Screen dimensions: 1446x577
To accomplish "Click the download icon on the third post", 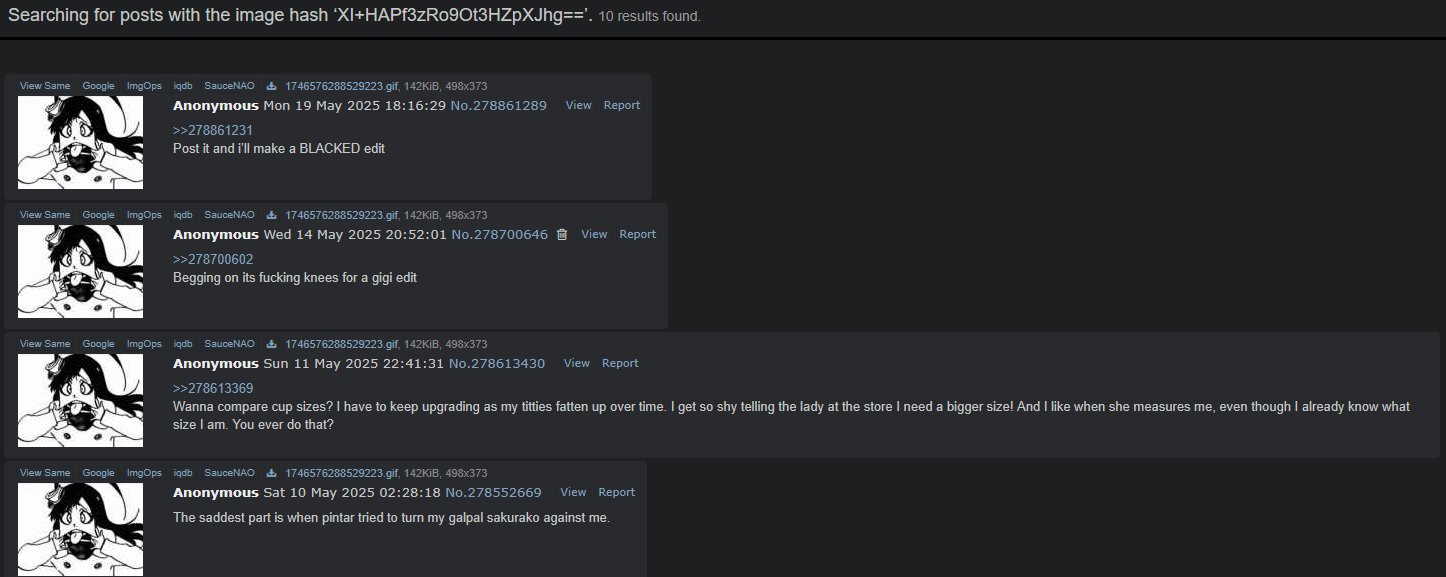I will pos(271,344).
